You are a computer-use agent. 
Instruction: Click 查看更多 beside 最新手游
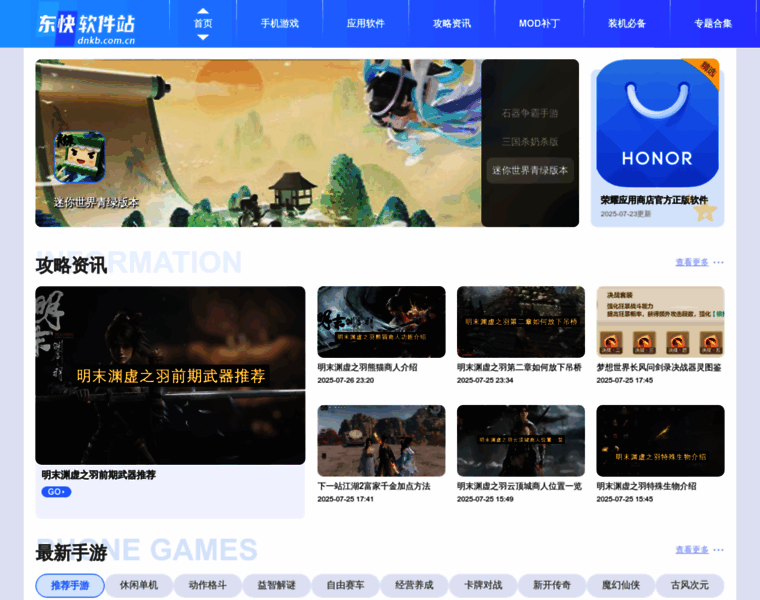tap(692, 550)
